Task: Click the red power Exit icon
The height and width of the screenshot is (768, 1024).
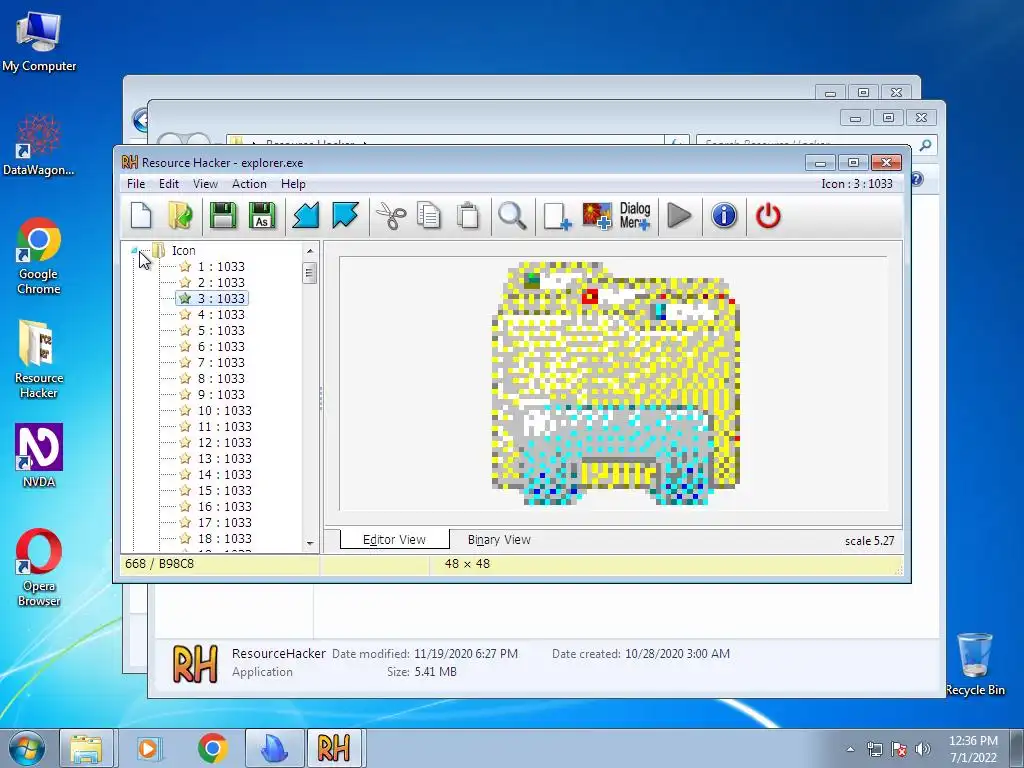Action: (768, 216)
